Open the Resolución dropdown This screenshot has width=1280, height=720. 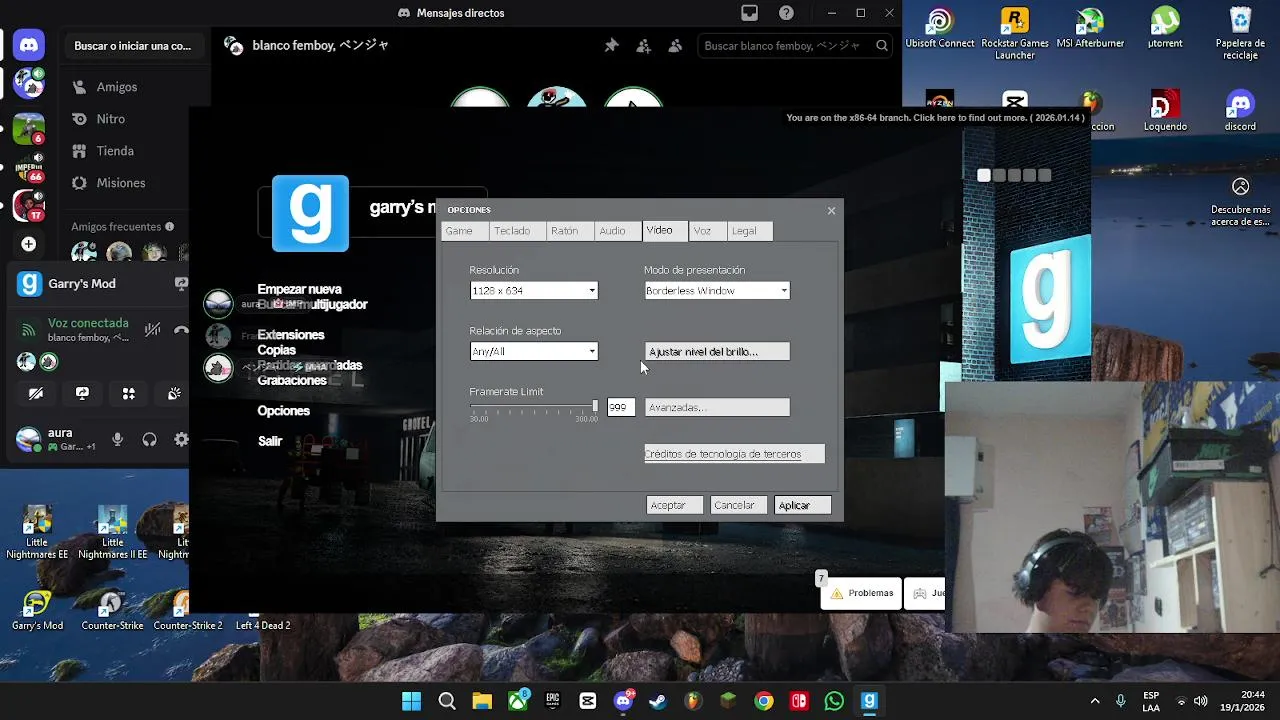click(534, 291)
